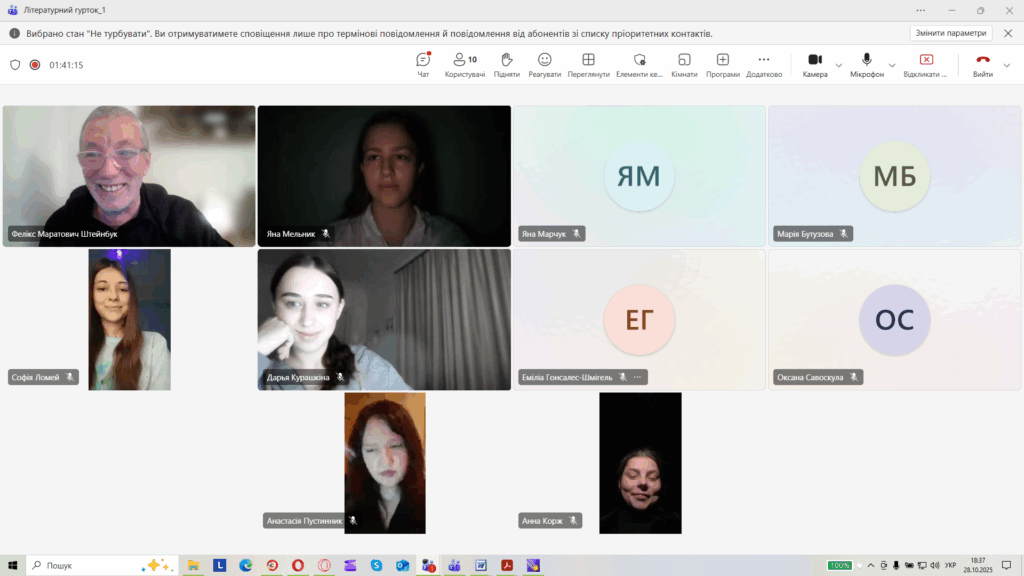Click the recording indicator icon

point(35,65)
